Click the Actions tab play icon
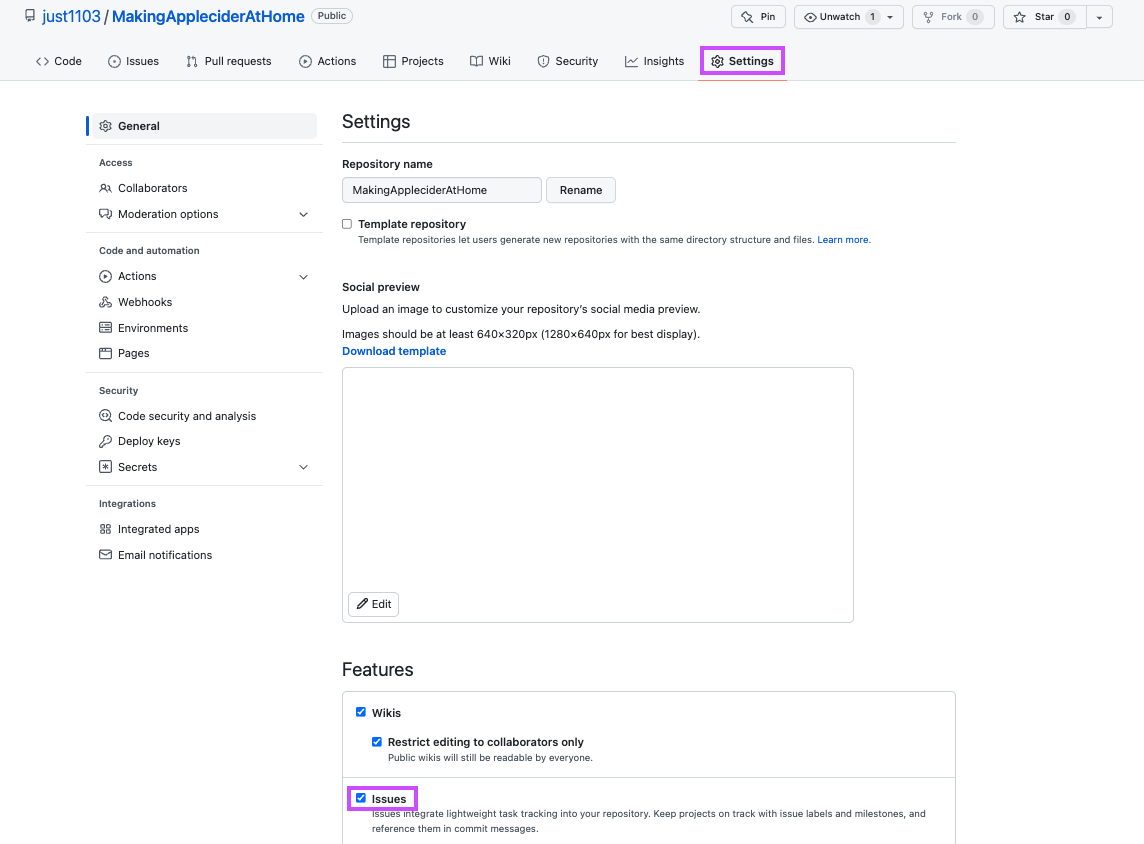Screen dimensions: 1144x844 (305, 61)
